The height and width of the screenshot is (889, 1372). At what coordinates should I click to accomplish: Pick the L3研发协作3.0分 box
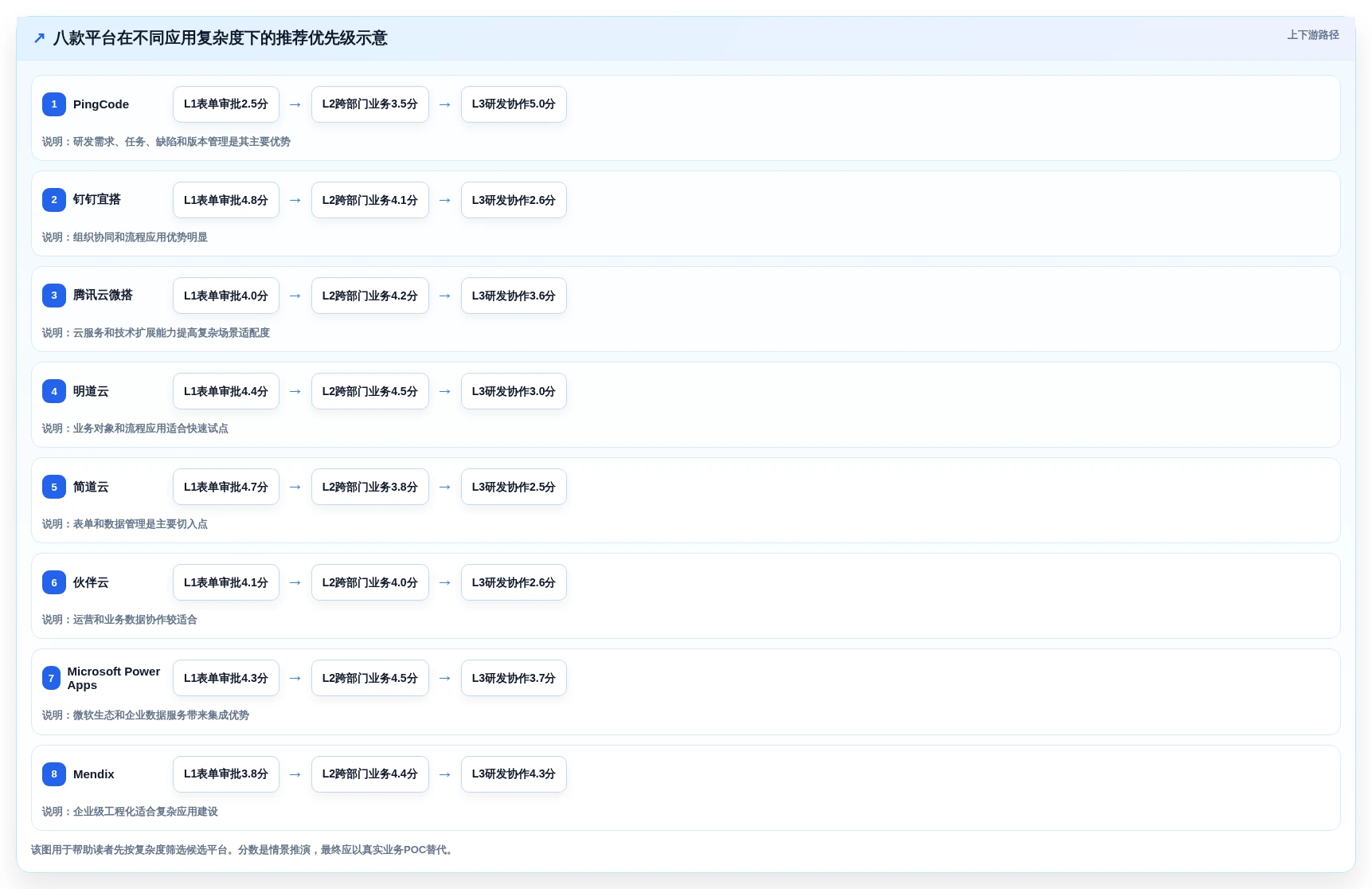(x=514, y=391)
